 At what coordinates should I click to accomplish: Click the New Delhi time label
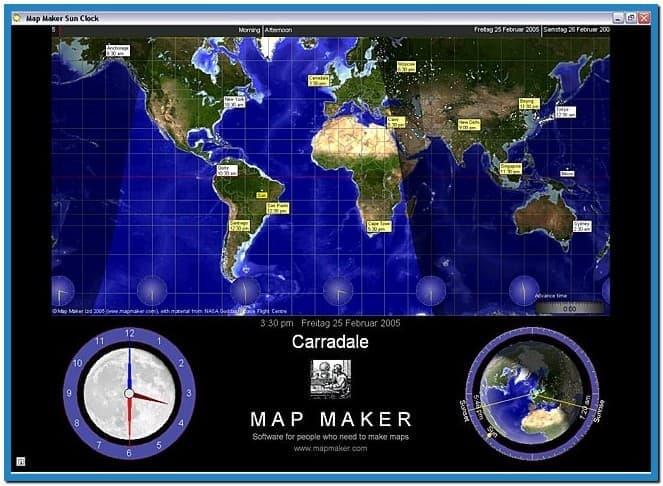469,125
